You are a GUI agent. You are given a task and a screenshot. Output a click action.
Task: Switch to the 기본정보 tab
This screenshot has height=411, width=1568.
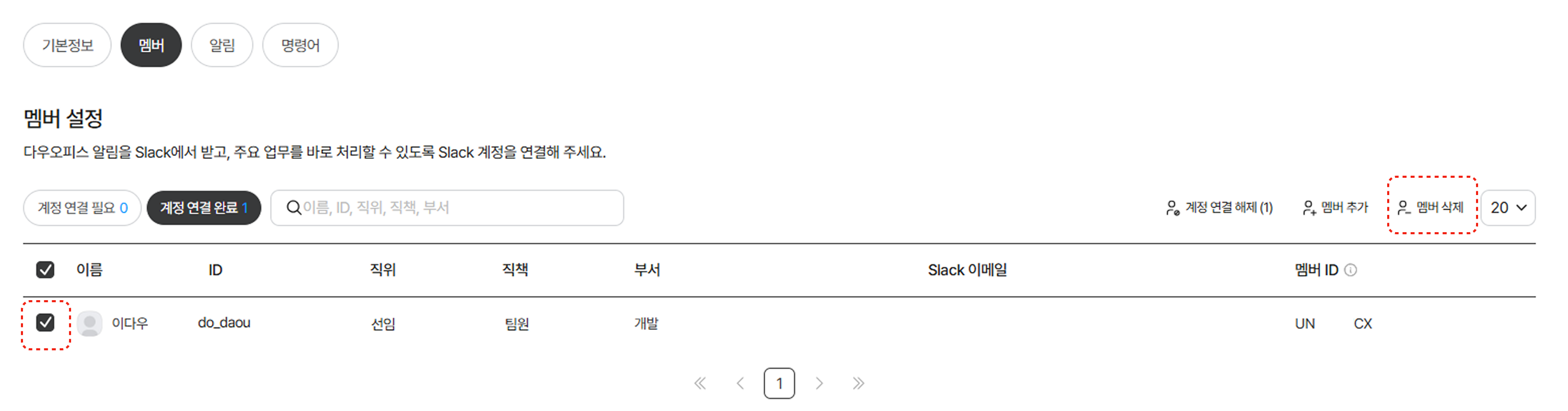[67, 45]
